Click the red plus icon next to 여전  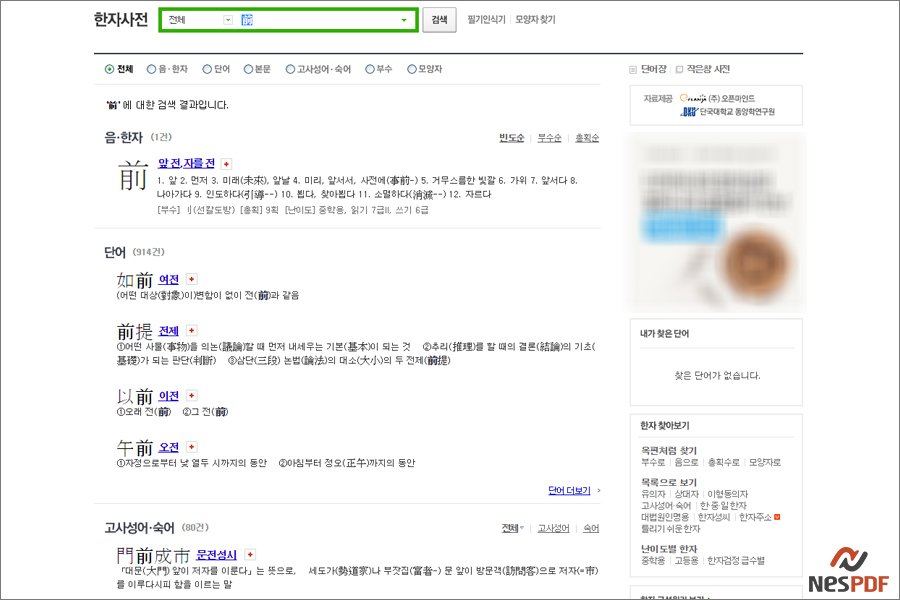pyautogui.click(x=192, y=279)
